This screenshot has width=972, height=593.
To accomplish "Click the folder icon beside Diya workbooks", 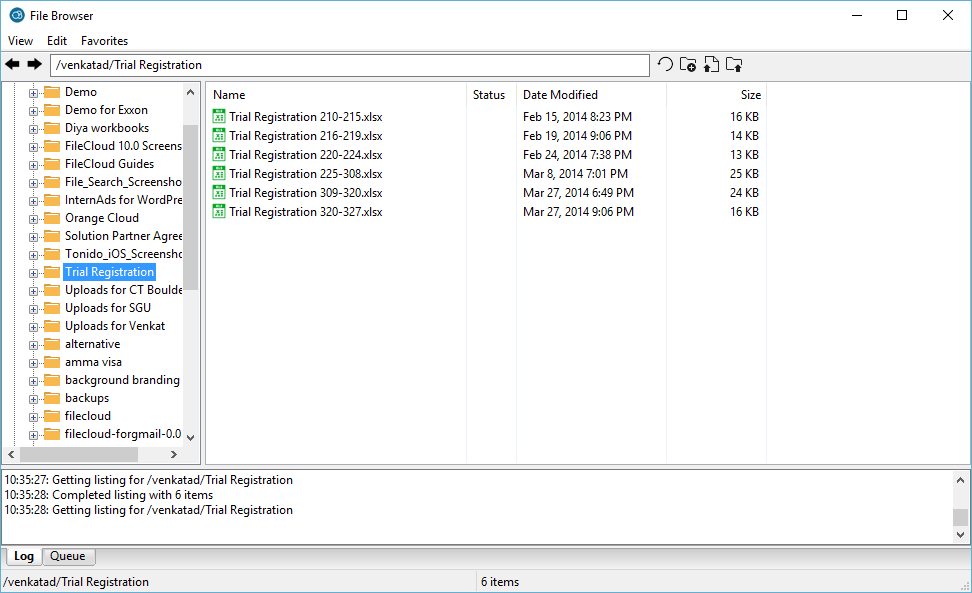I will [53, 128].
